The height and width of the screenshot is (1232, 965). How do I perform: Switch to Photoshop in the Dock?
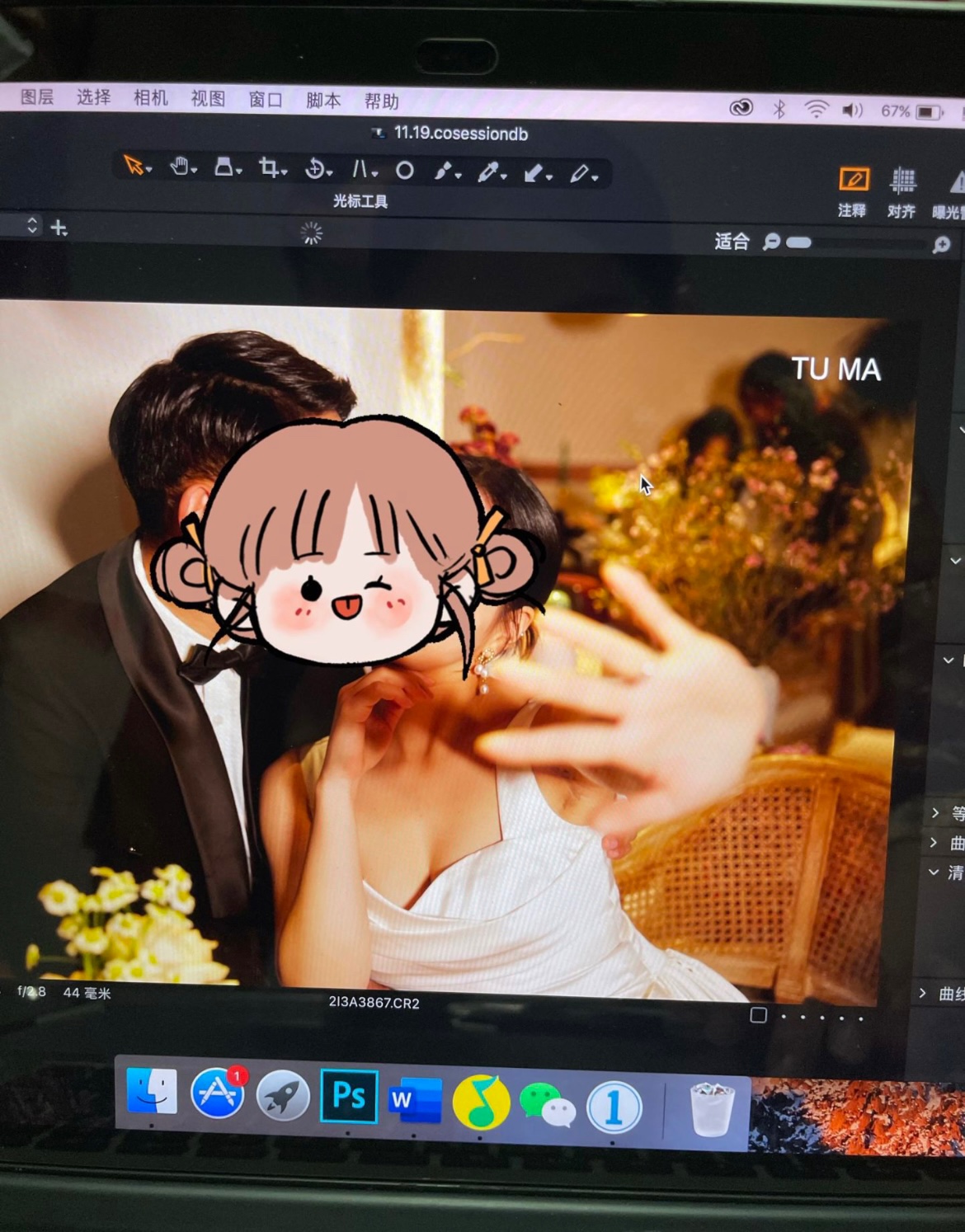point(348,1096)
